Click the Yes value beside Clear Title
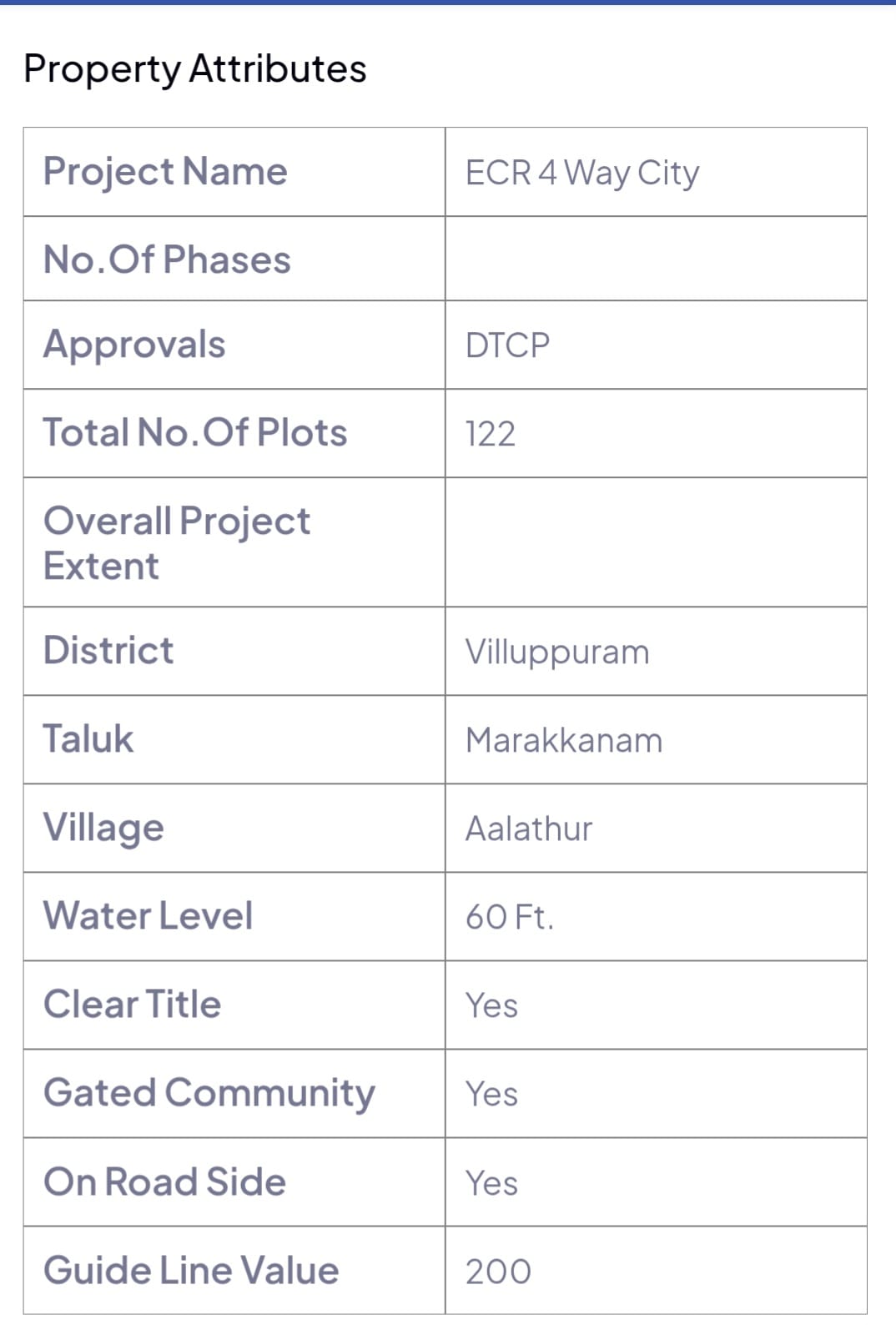Screen dimensions: 896x1325 (491, 1006)
